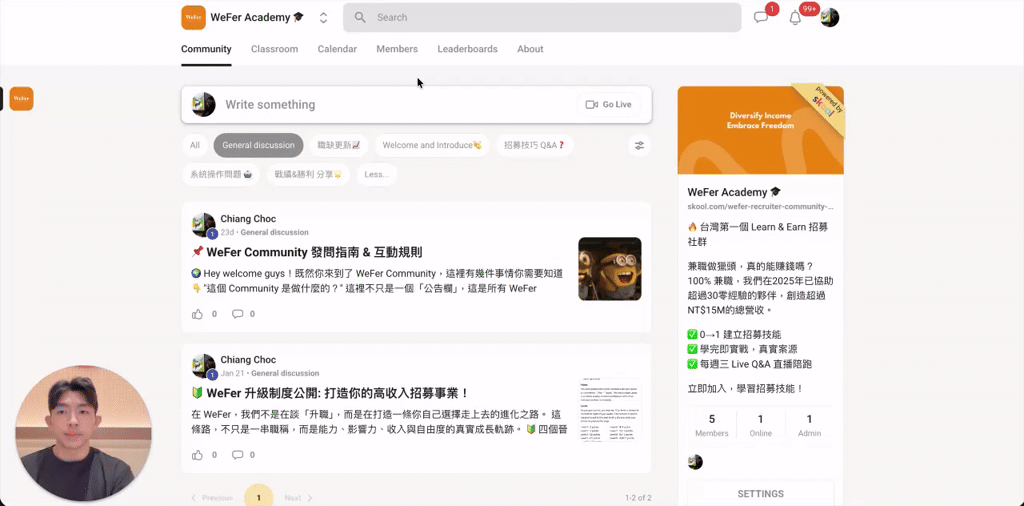This screenshot has width=1024, height=506.
Task: Open profile avatar menu in header
Action: pos(829,18)
